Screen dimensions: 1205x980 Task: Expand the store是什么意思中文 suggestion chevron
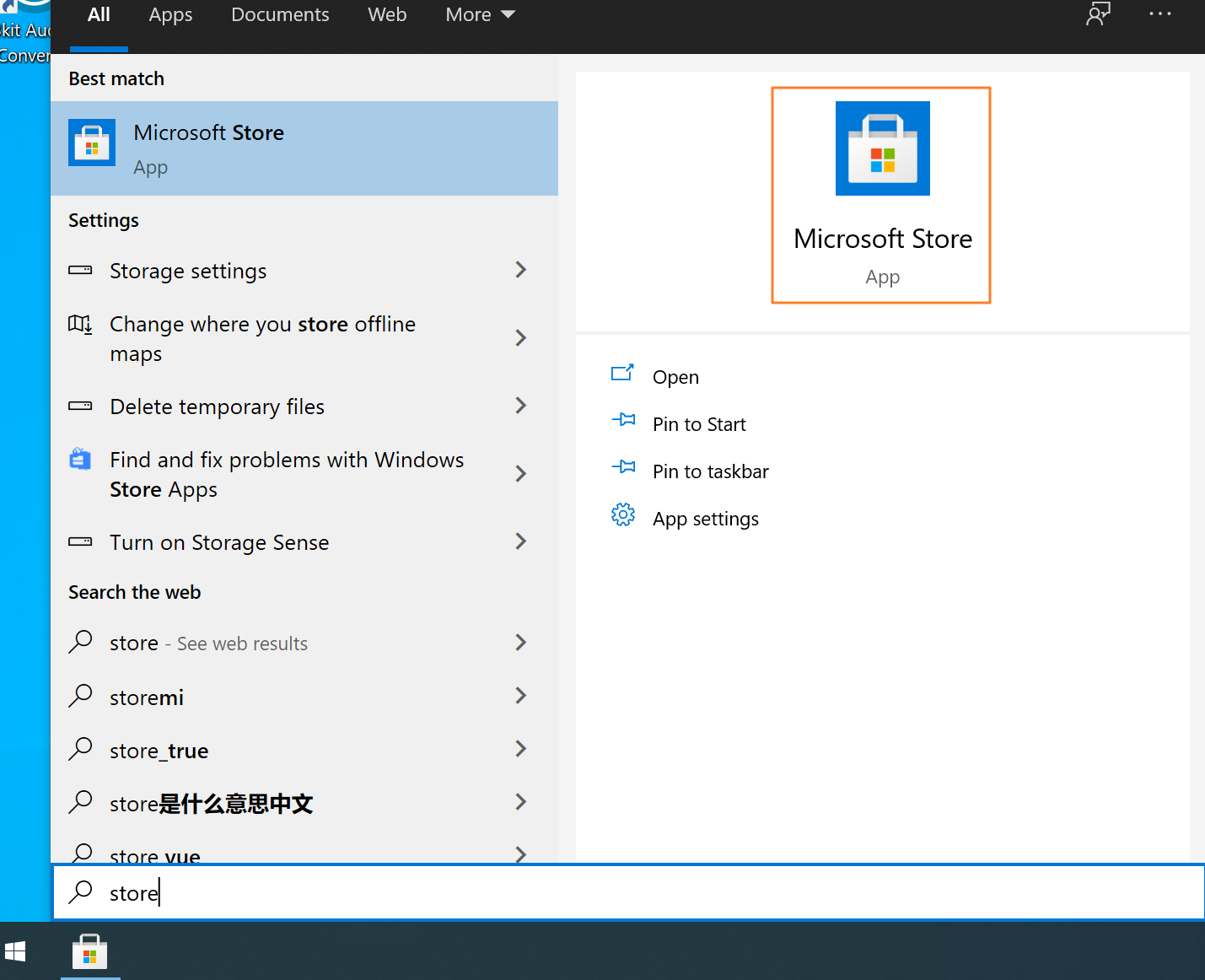[521, 802]
